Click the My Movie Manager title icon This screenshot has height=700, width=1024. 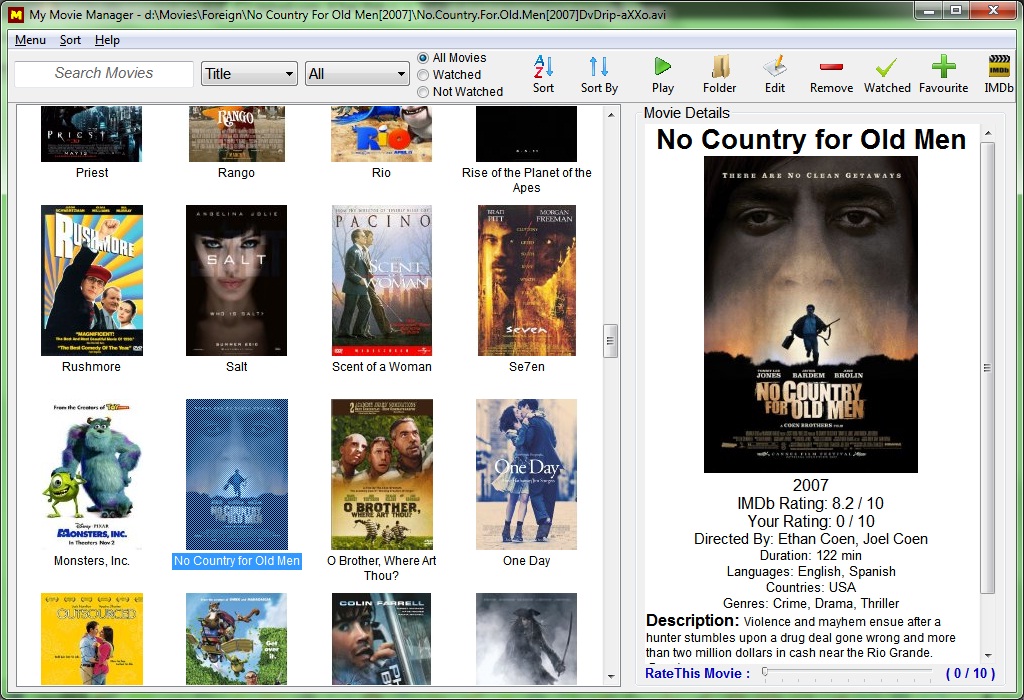[16, 14]
